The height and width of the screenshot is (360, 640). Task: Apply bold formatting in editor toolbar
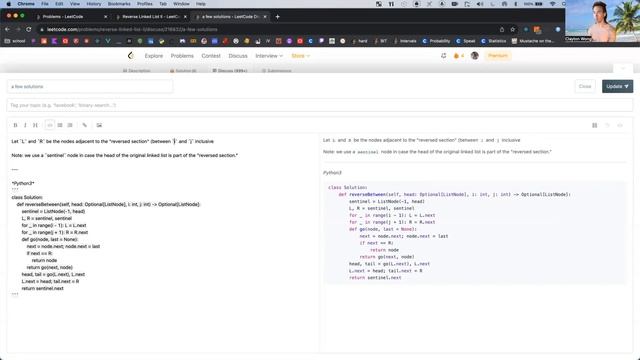[x=16, y=125]
